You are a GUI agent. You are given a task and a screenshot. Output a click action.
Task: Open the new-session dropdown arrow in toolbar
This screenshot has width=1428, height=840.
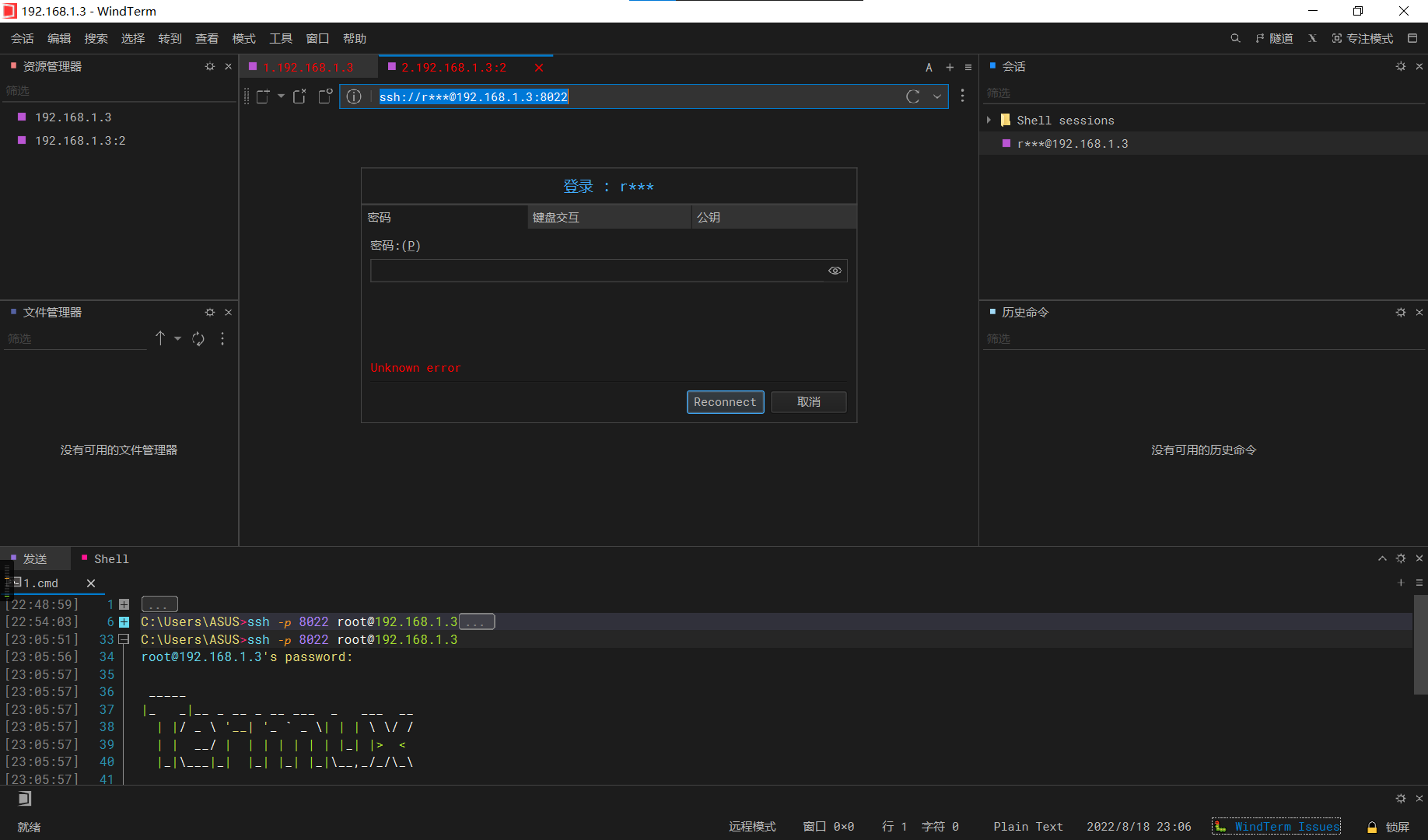click(281, 96)
